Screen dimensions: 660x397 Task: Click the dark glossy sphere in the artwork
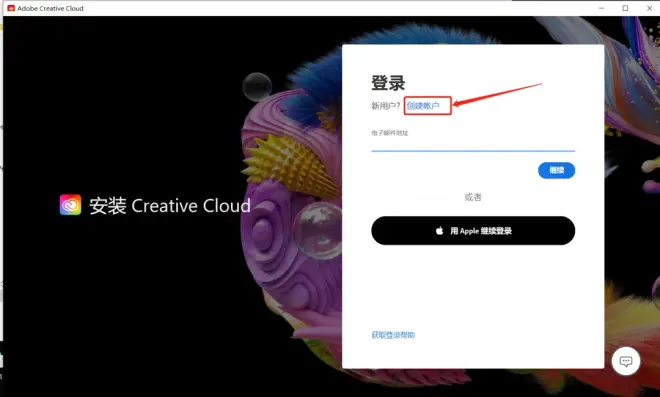[x=257, y=87]
